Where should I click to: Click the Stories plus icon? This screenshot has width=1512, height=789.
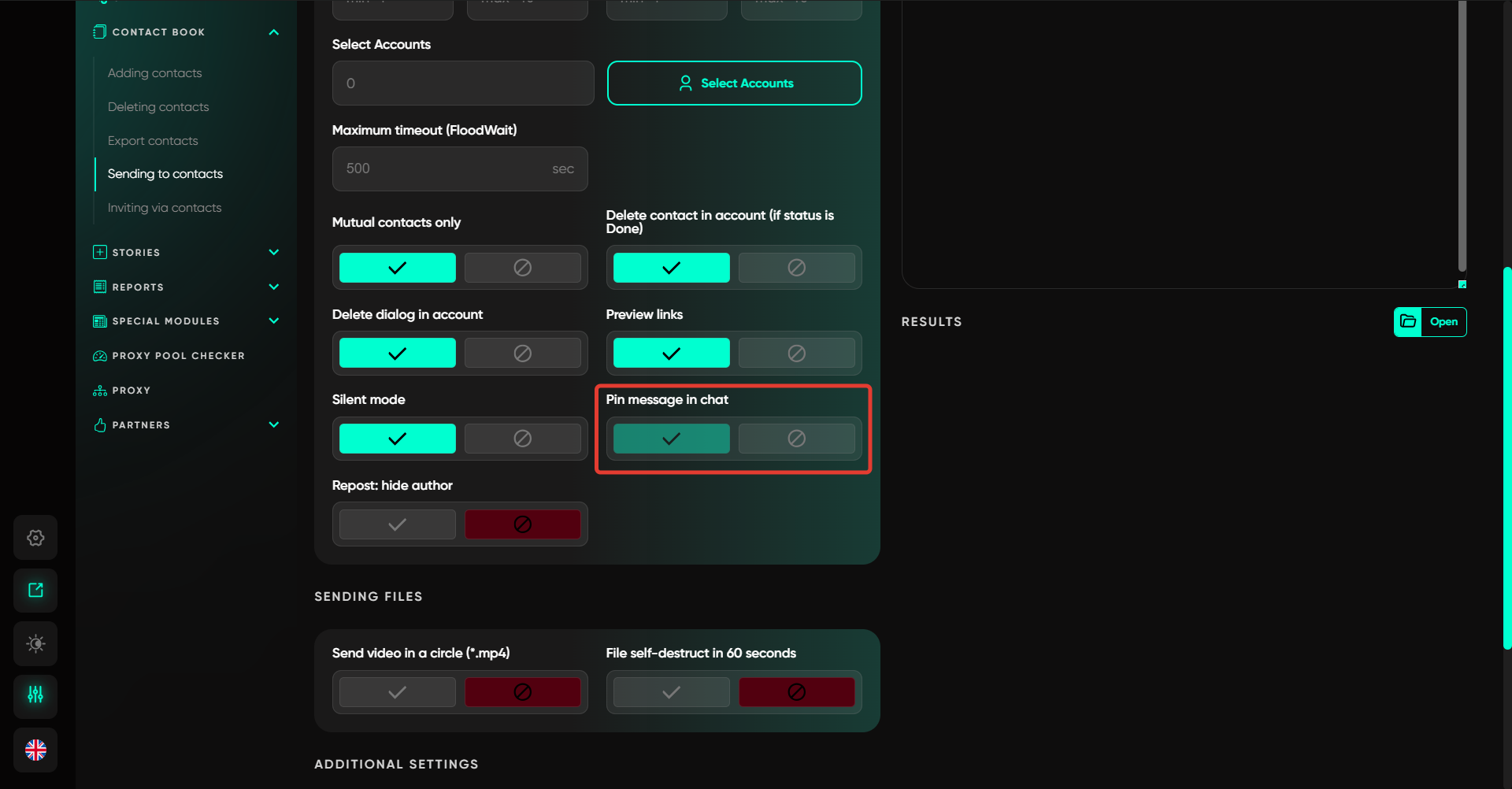point(100,253)
